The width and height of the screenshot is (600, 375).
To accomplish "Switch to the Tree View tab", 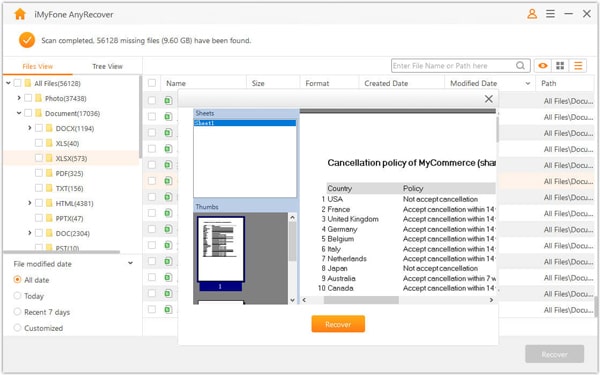I will pyautogui.click(x=107, y=66).
